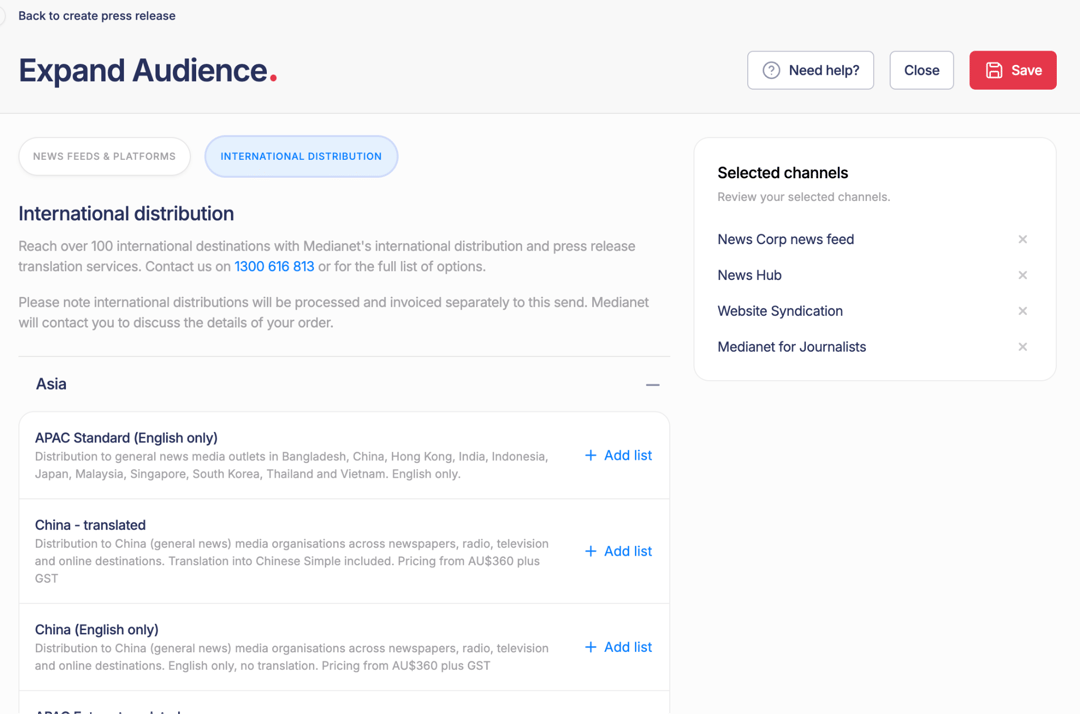This screenshot has height=714, width=1080.
Task: Click the Expand Audience page title
Action: [x=147, y=70]
